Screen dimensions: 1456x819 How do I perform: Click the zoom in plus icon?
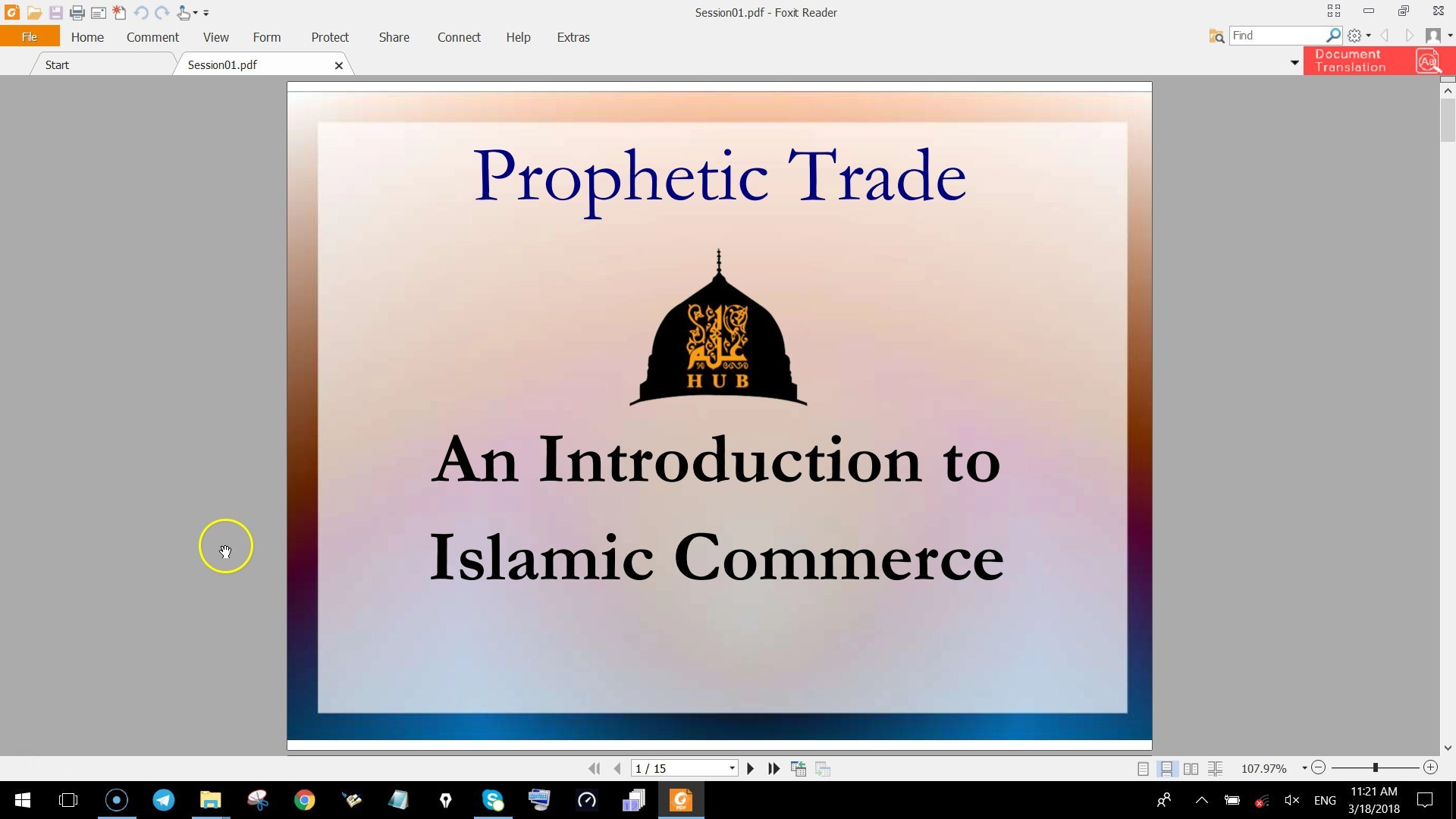point(1430,767)
